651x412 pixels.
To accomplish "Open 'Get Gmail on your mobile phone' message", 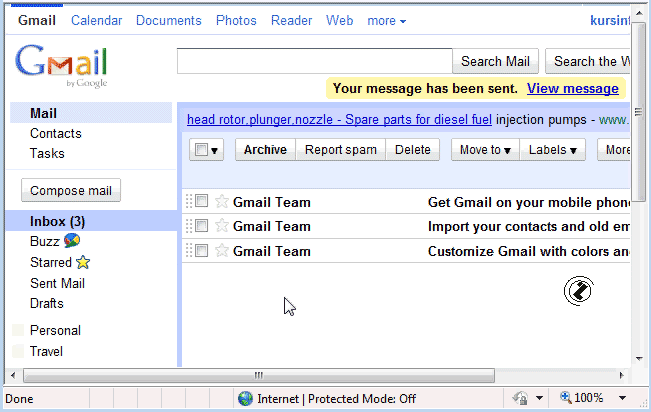I will coord(529,202).
